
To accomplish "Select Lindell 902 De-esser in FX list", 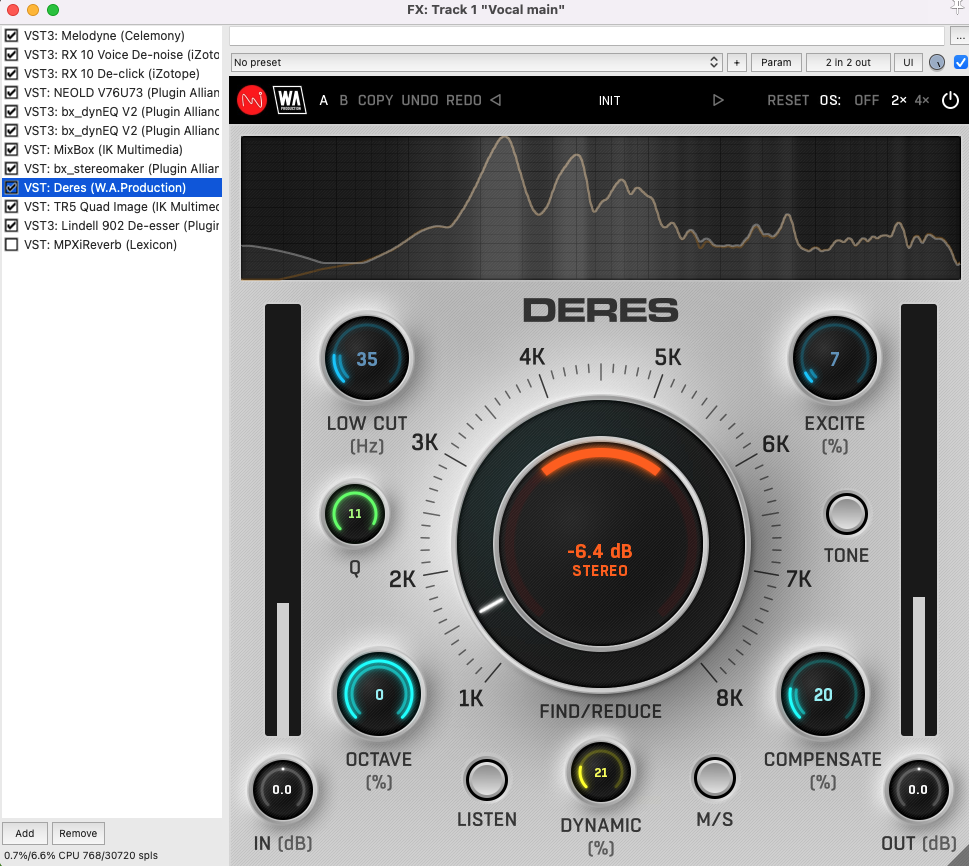I will point(122,226).
